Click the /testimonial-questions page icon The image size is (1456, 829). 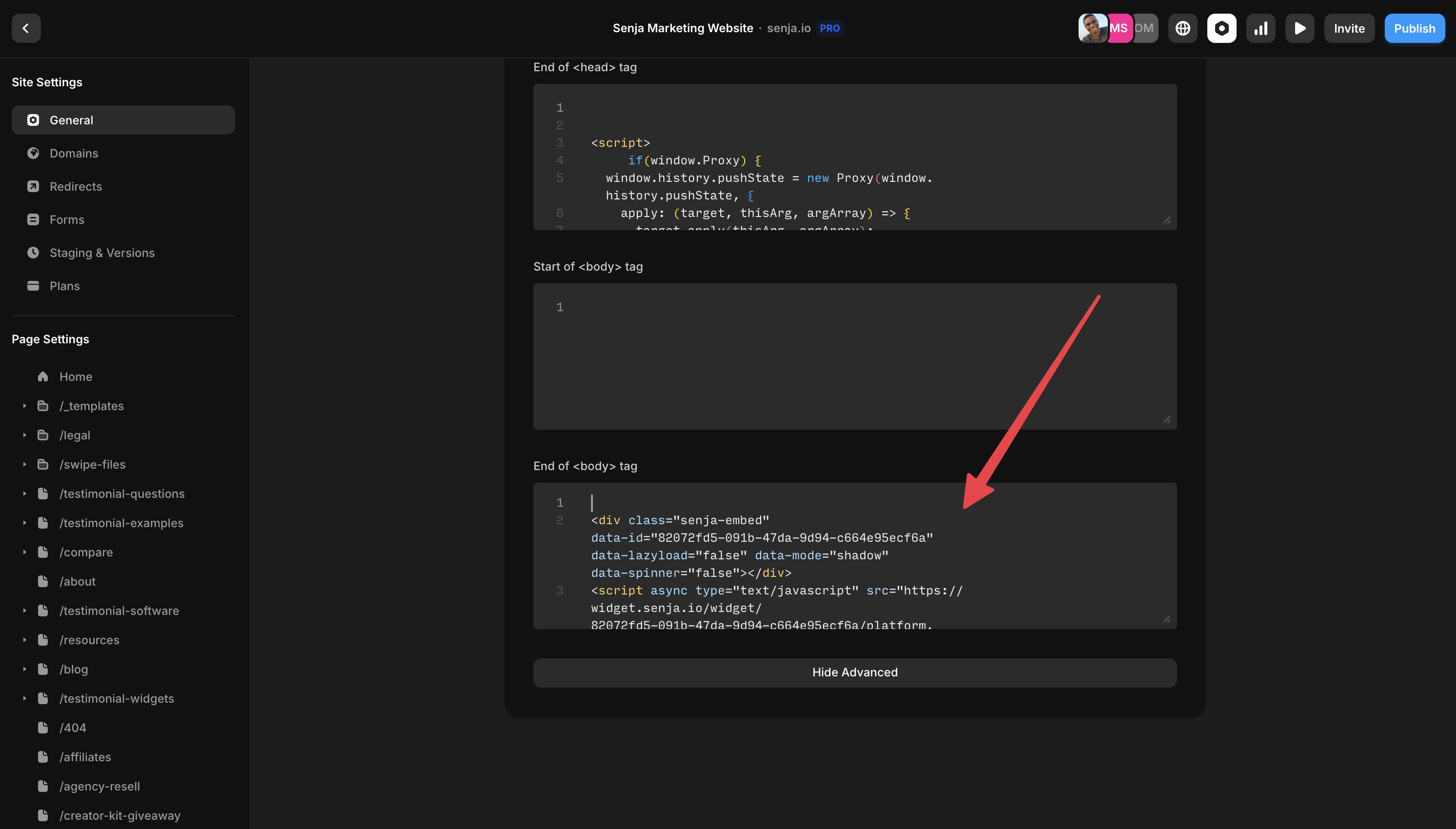[43, 493]
